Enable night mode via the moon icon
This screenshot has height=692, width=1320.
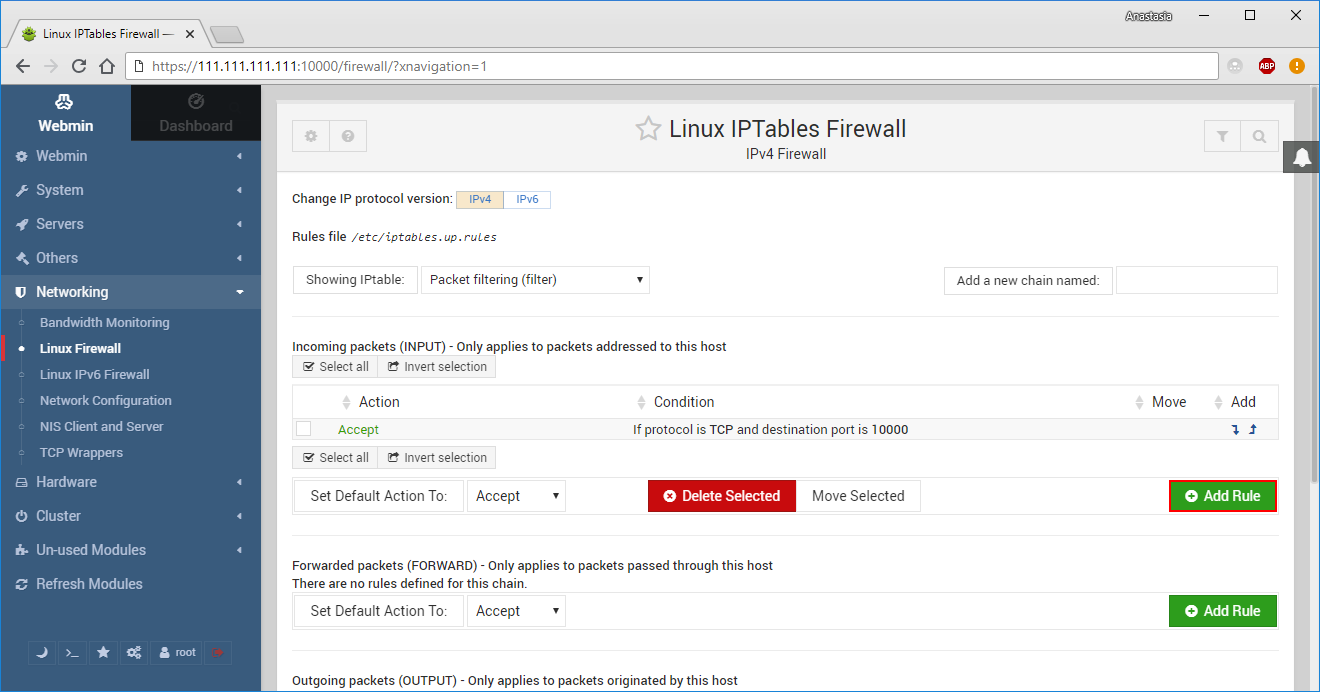(x=41, y=652)
